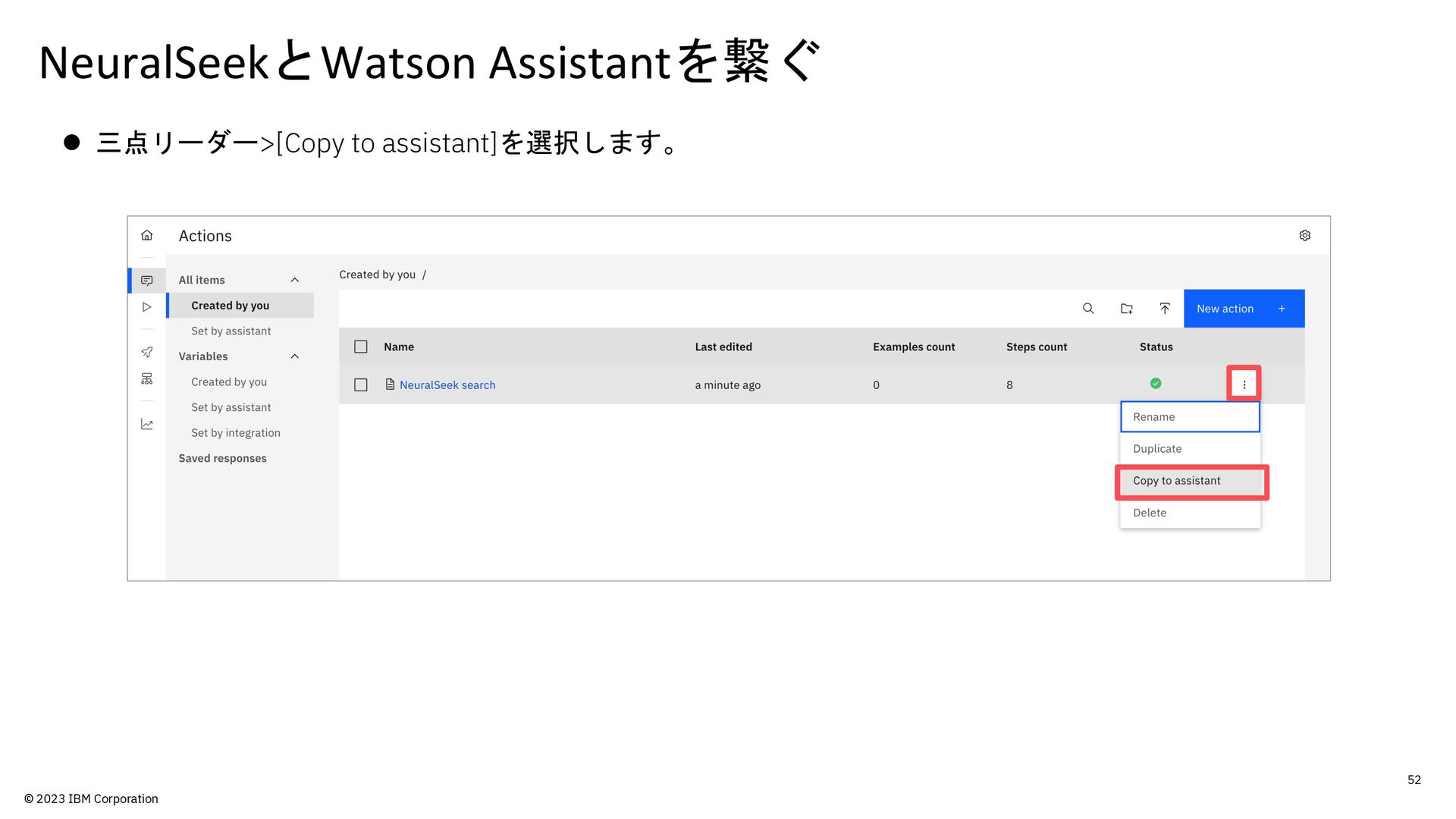The height and width of the screenshot is (819, 1456).
Task: Open the three-dot menu for NeuralSeek search
Action: 1244,384
